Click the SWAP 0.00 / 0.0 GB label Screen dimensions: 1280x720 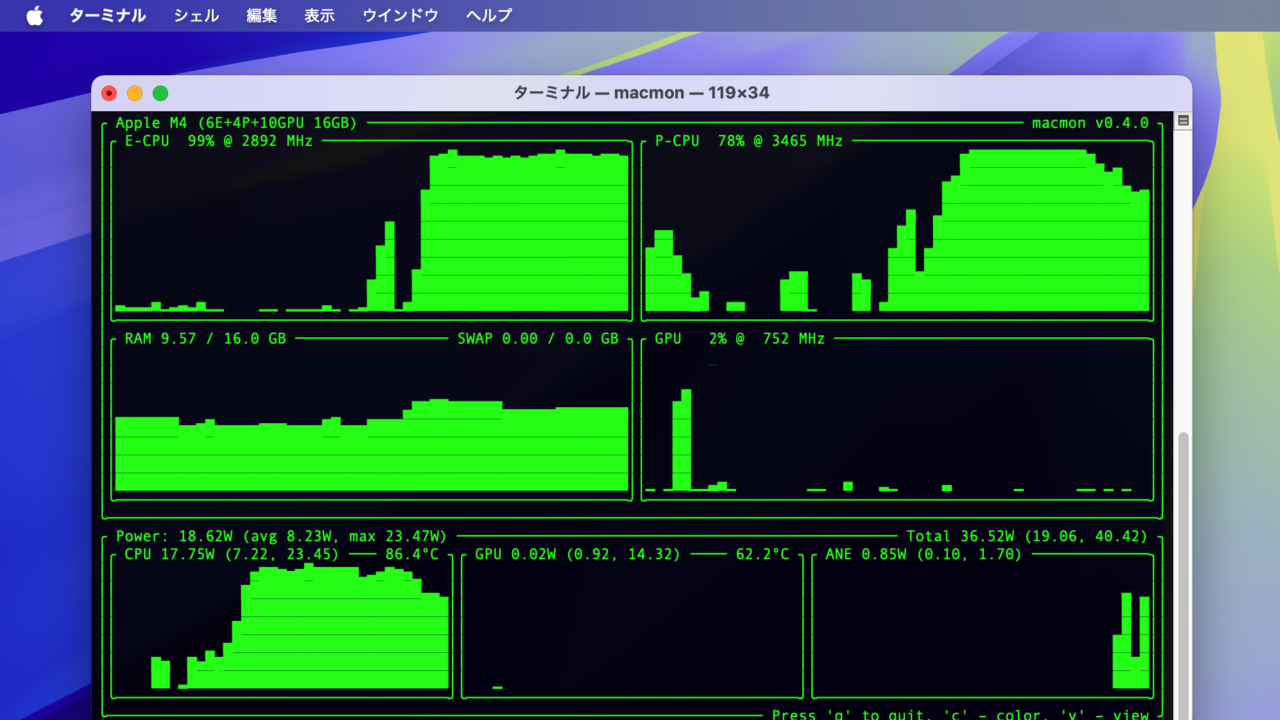point(538,339)
